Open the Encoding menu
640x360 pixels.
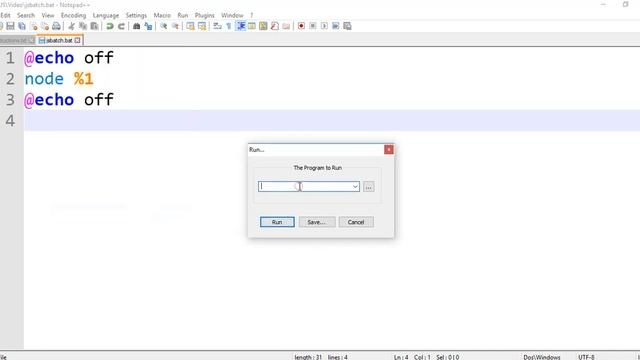coord(73,15)
